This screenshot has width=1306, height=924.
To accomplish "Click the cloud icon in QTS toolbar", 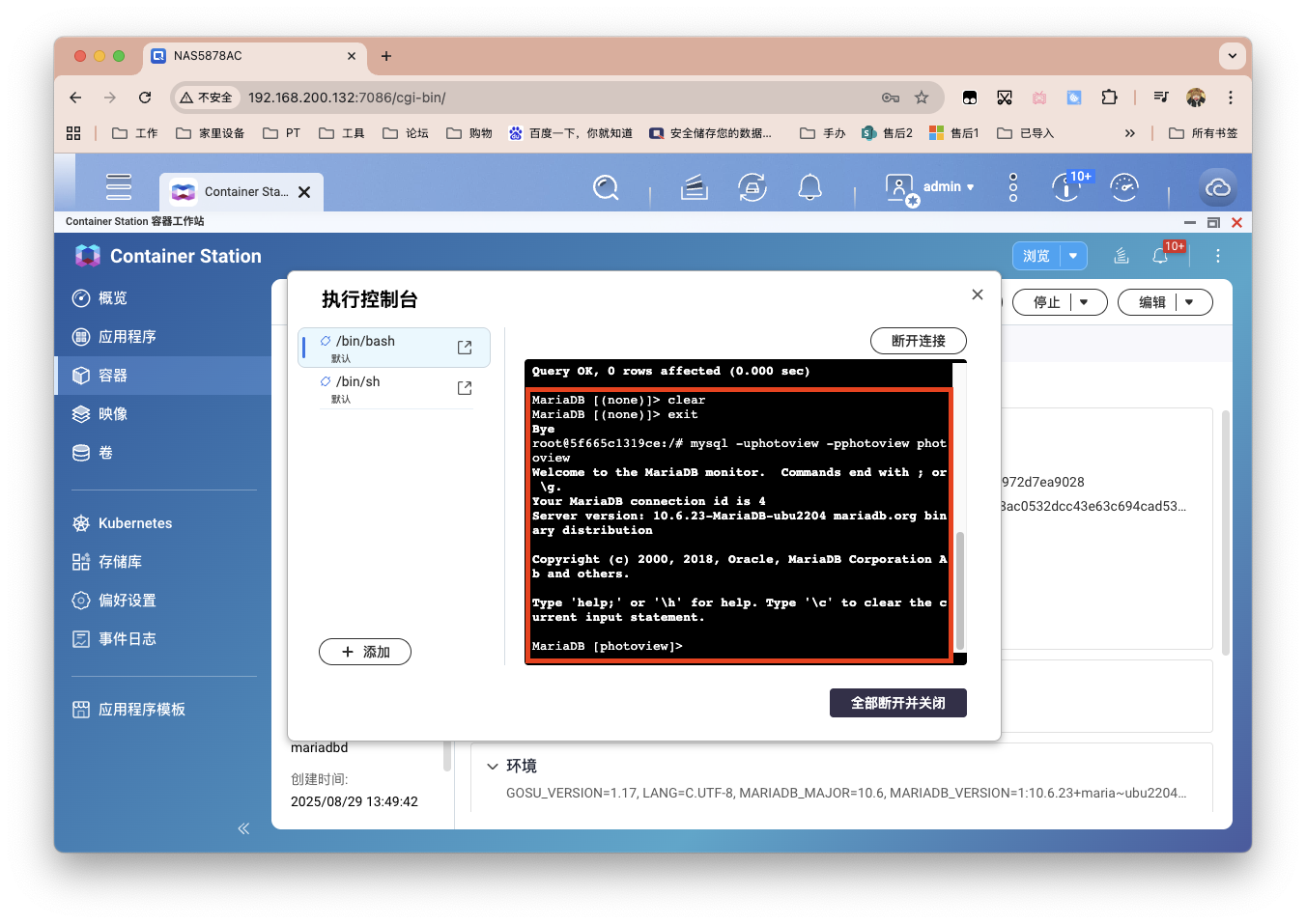I will (x=1217, y=187).
